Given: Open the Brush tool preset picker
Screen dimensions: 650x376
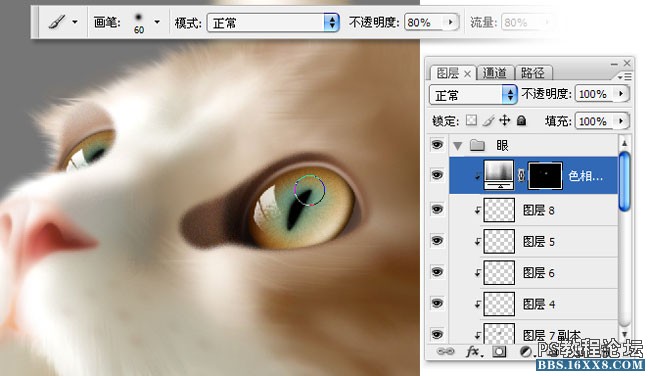Looking at the screenshot, I should (x=56, y=22).
